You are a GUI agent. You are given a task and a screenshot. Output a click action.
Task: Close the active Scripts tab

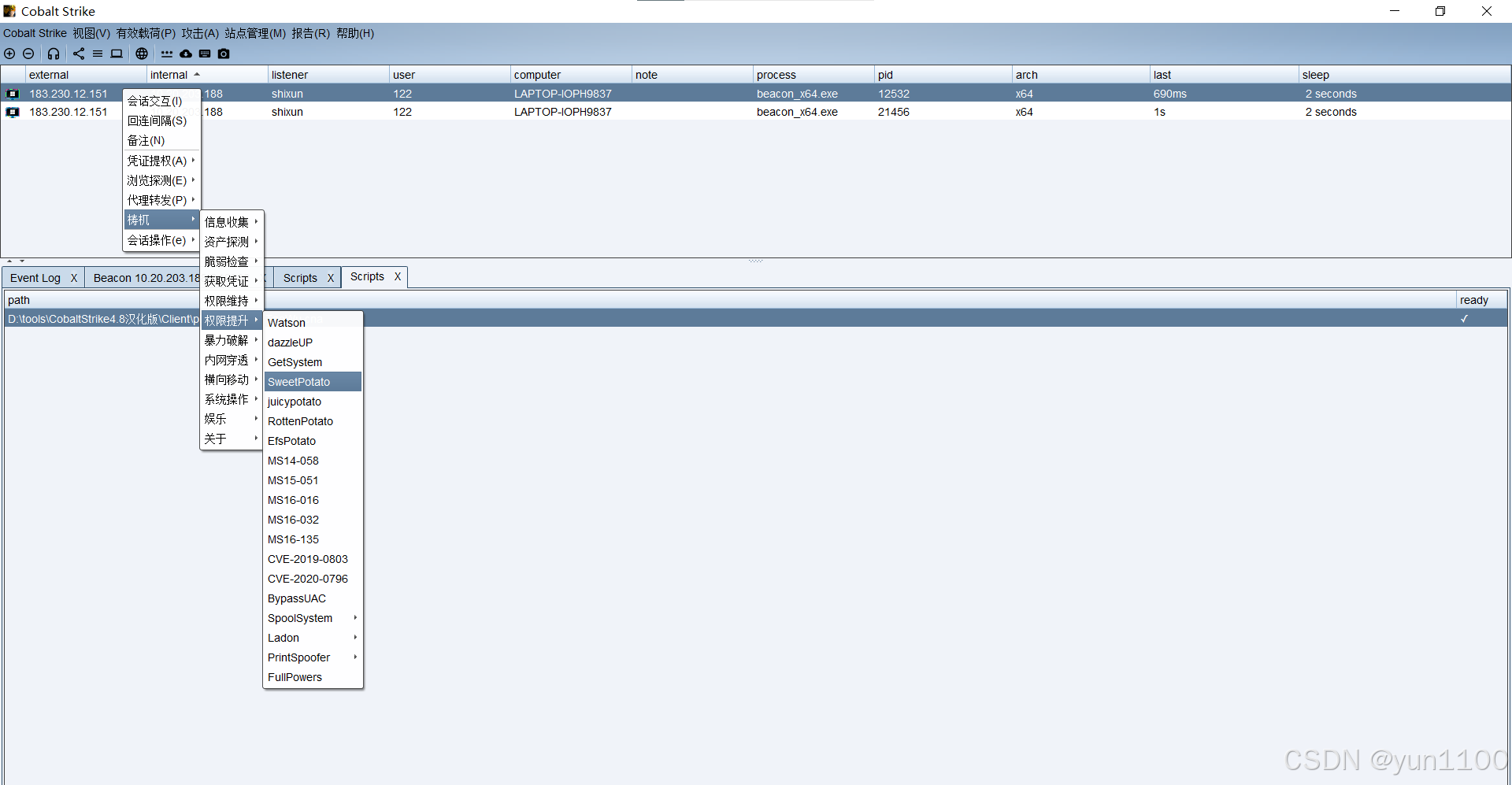point(398,276)
